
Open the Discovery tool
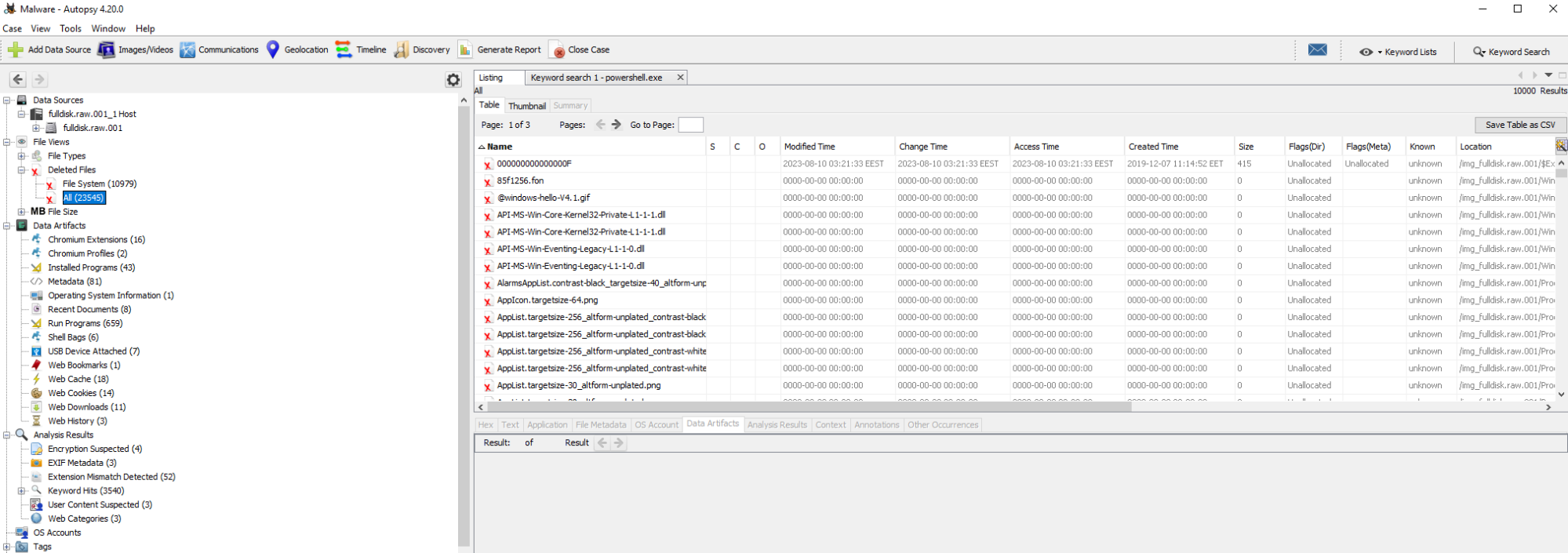coord(422,49)
